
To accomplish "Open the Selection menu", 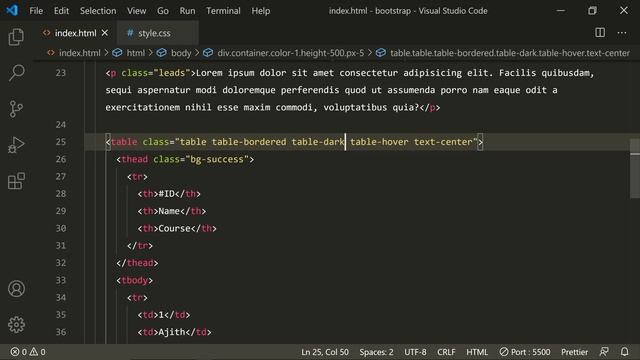I will (98, 11).
